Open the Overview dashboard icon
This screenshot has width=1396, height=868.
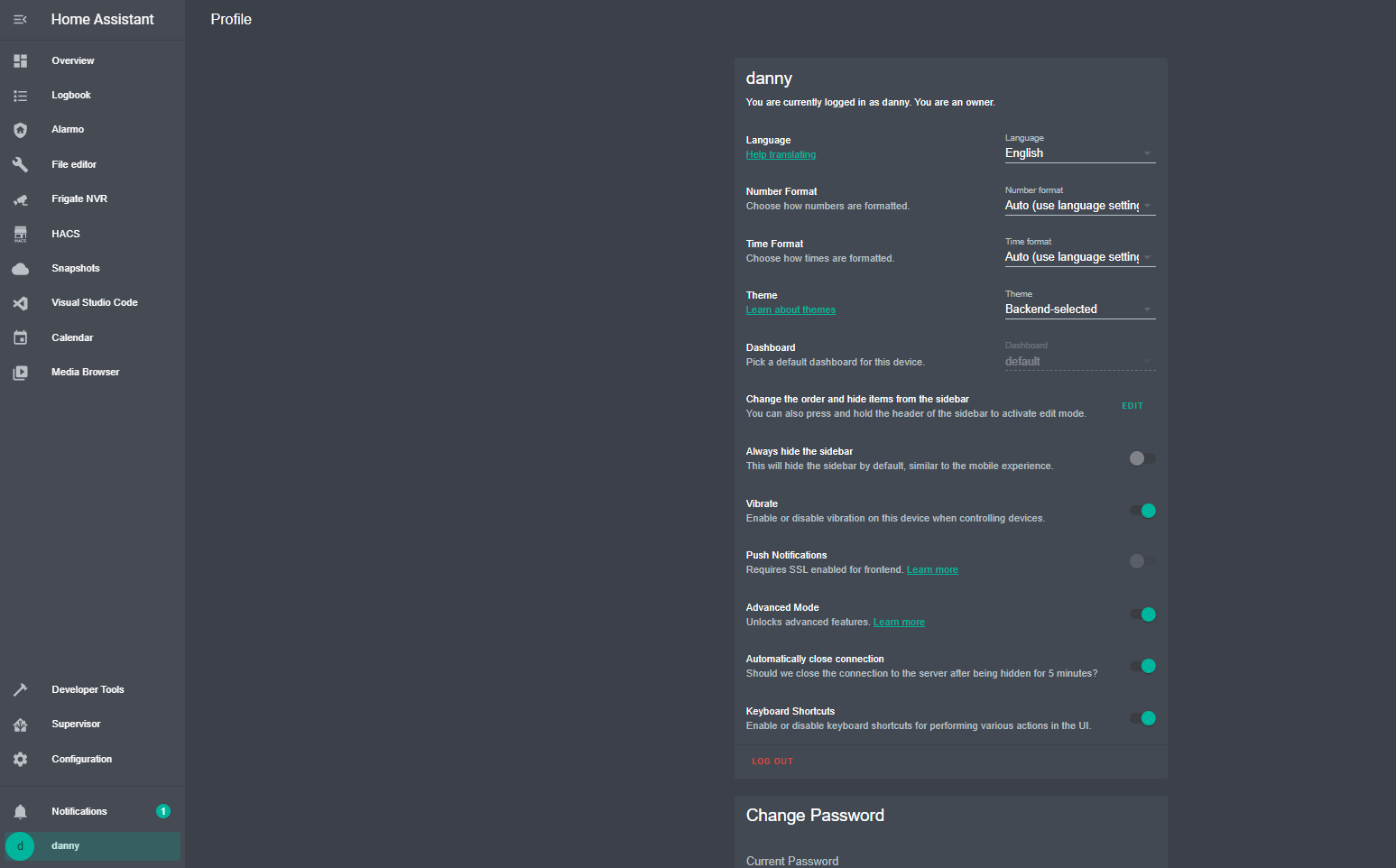pyautogui.click(x=20, y=60)
